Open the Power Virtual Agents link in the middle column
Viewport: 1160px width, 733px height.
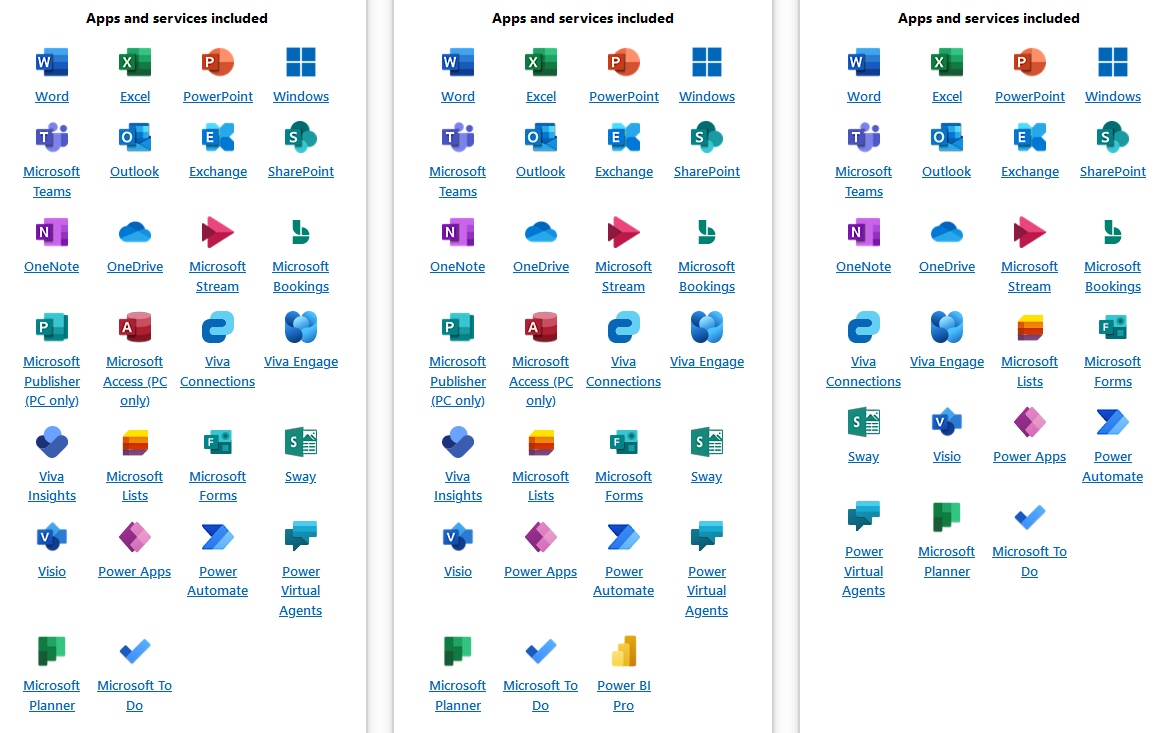coord(707,591)
